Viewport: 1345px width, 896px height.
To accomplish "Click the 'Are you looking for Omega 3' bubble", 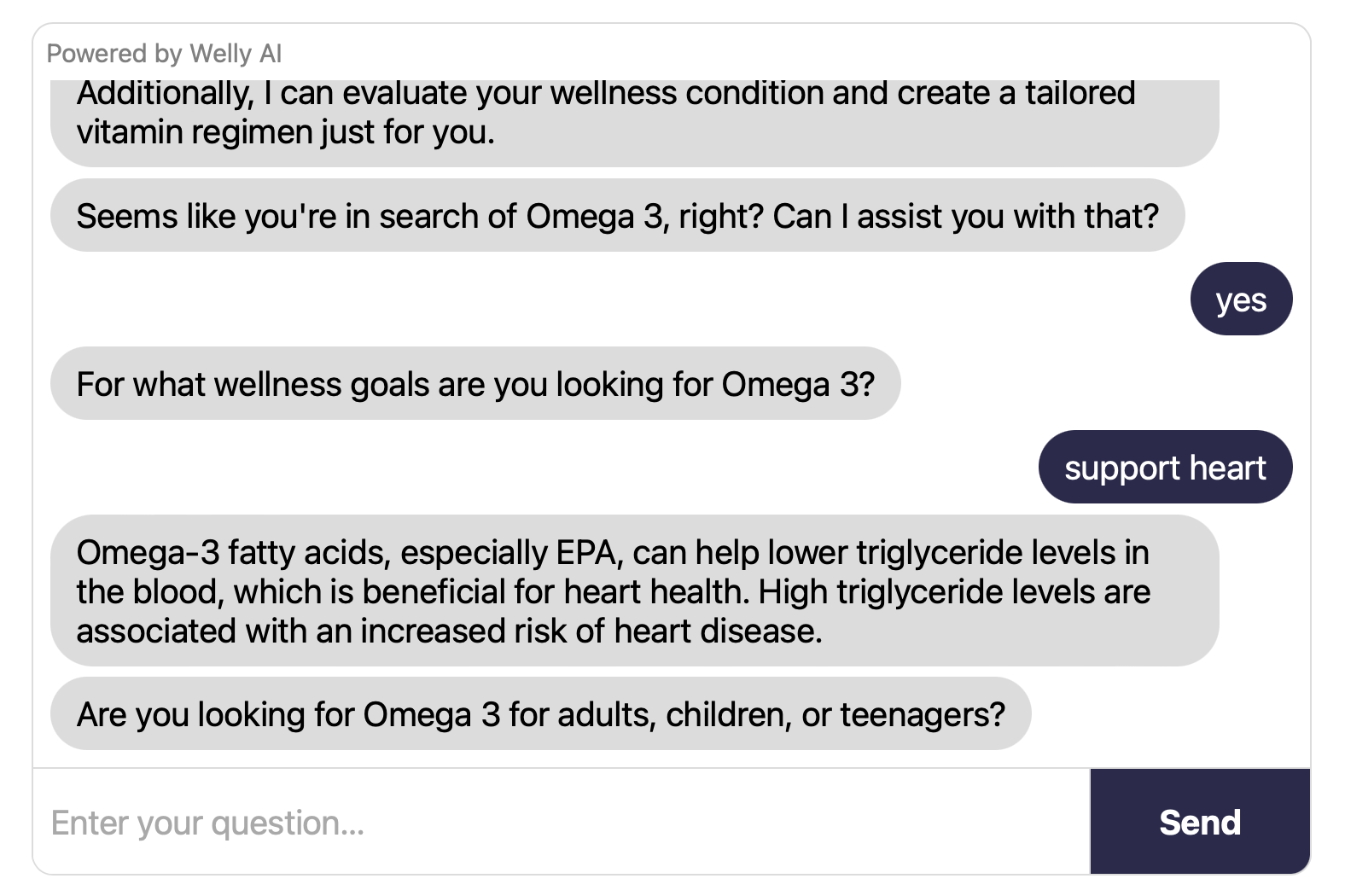I will point(540,714).
